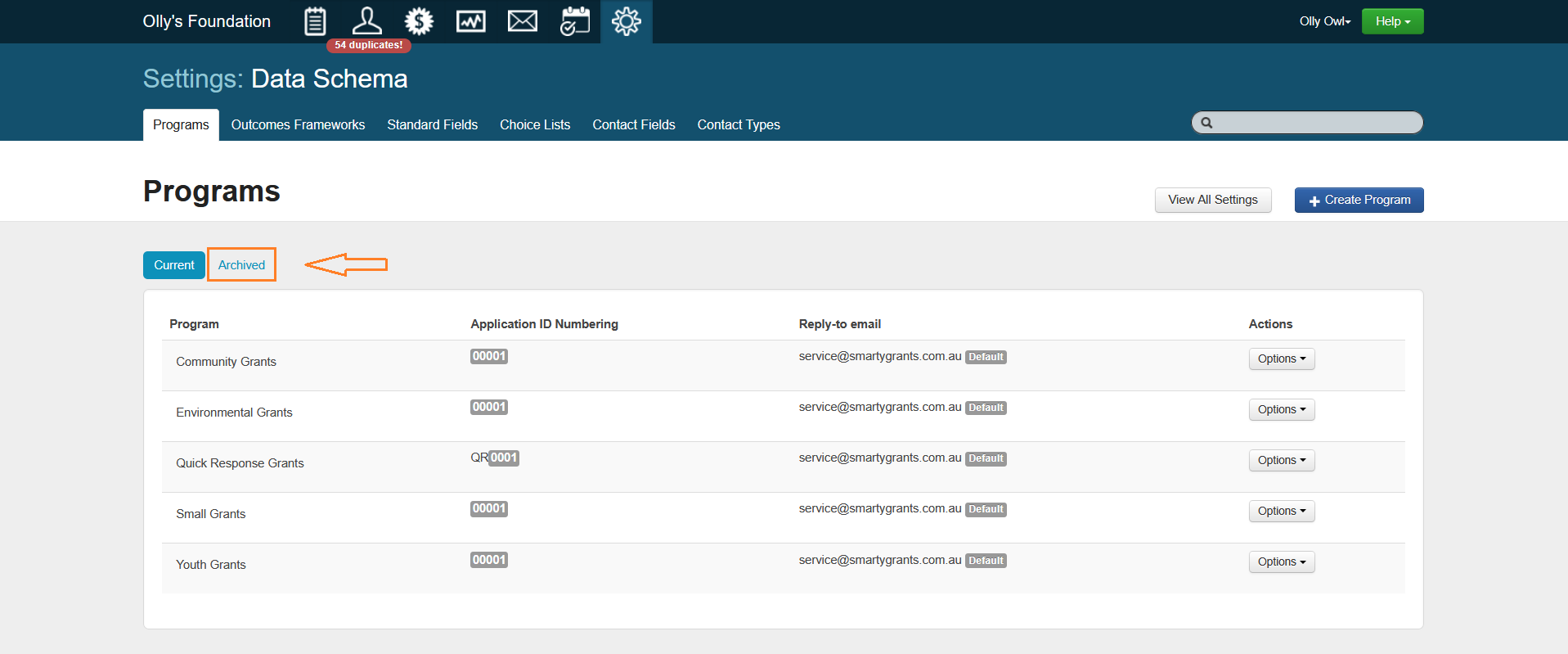Image resolution: width=1568 pixels, height=654 pixels.
Task: Switch to the Outcomes Frameworks tab
Action: coord(298,124)
